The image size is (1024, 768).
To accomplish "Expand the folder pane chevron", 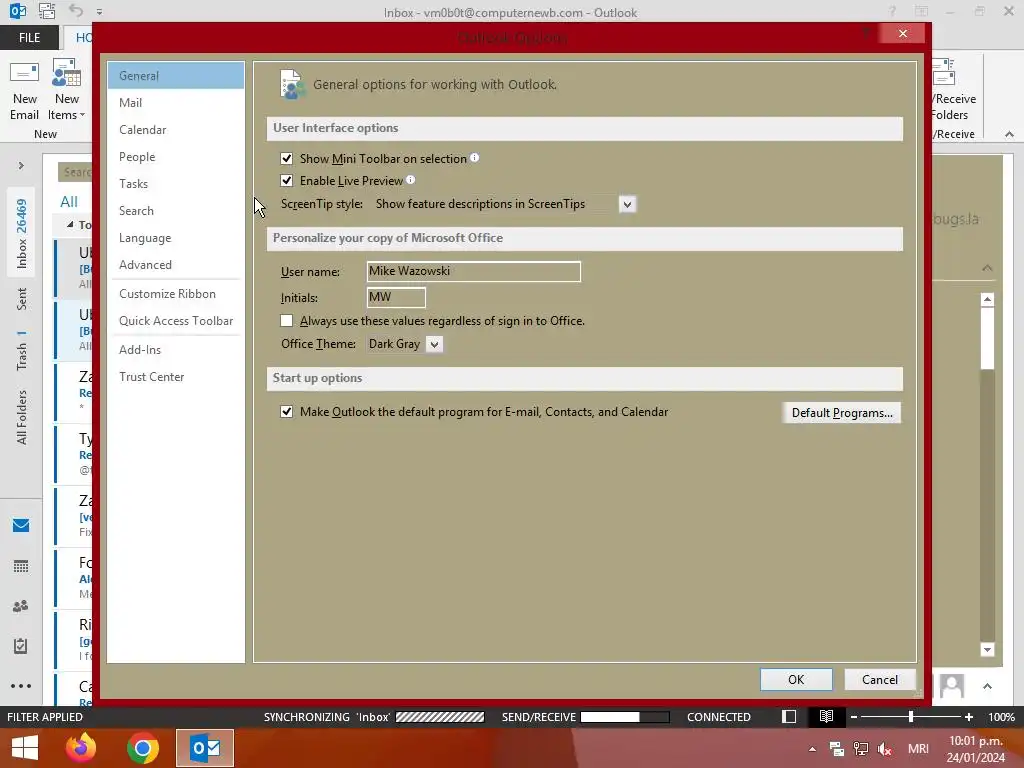I will coord(21,166).
